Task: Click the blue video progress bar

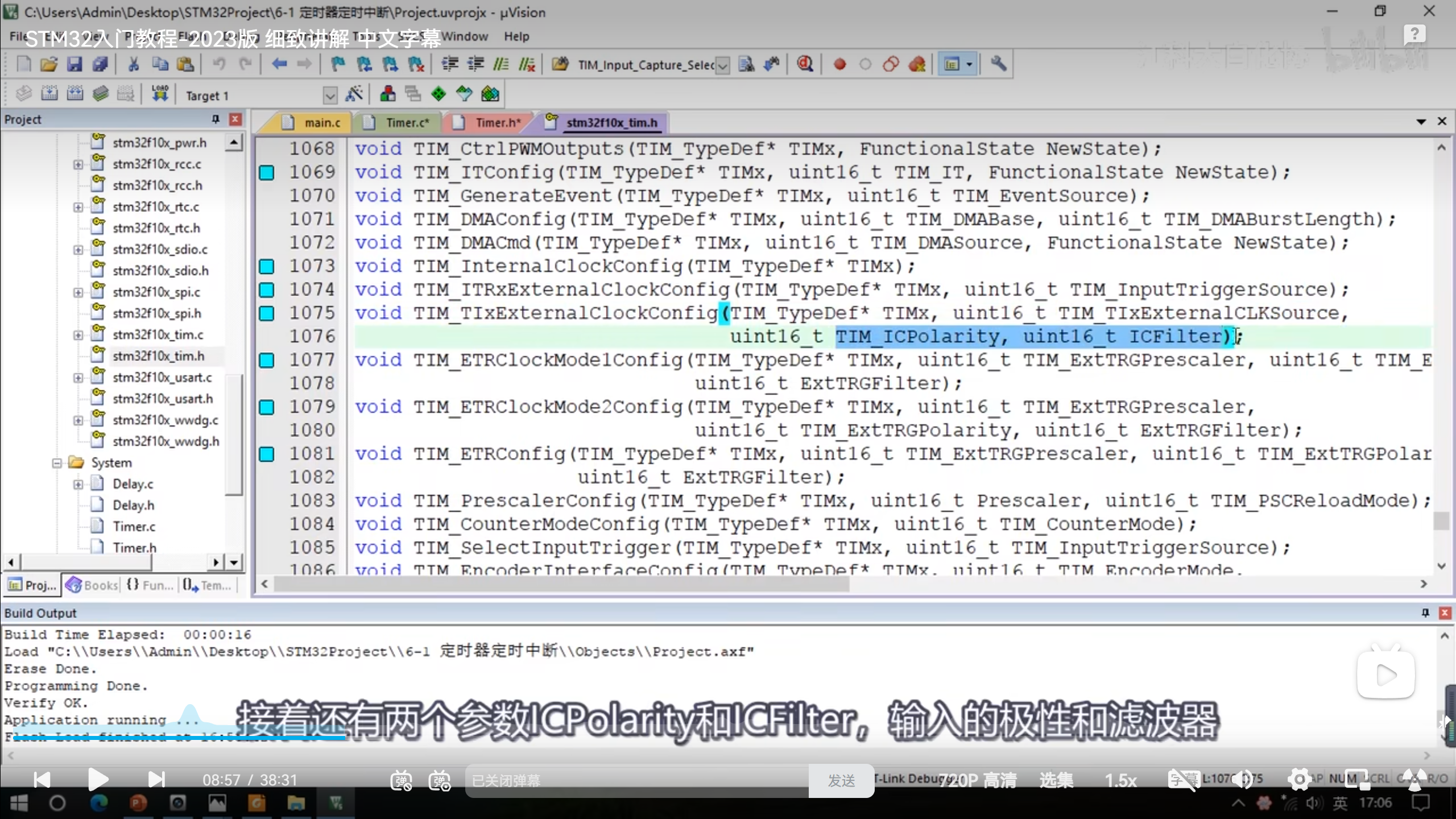Action: click(x=171, y=738)
